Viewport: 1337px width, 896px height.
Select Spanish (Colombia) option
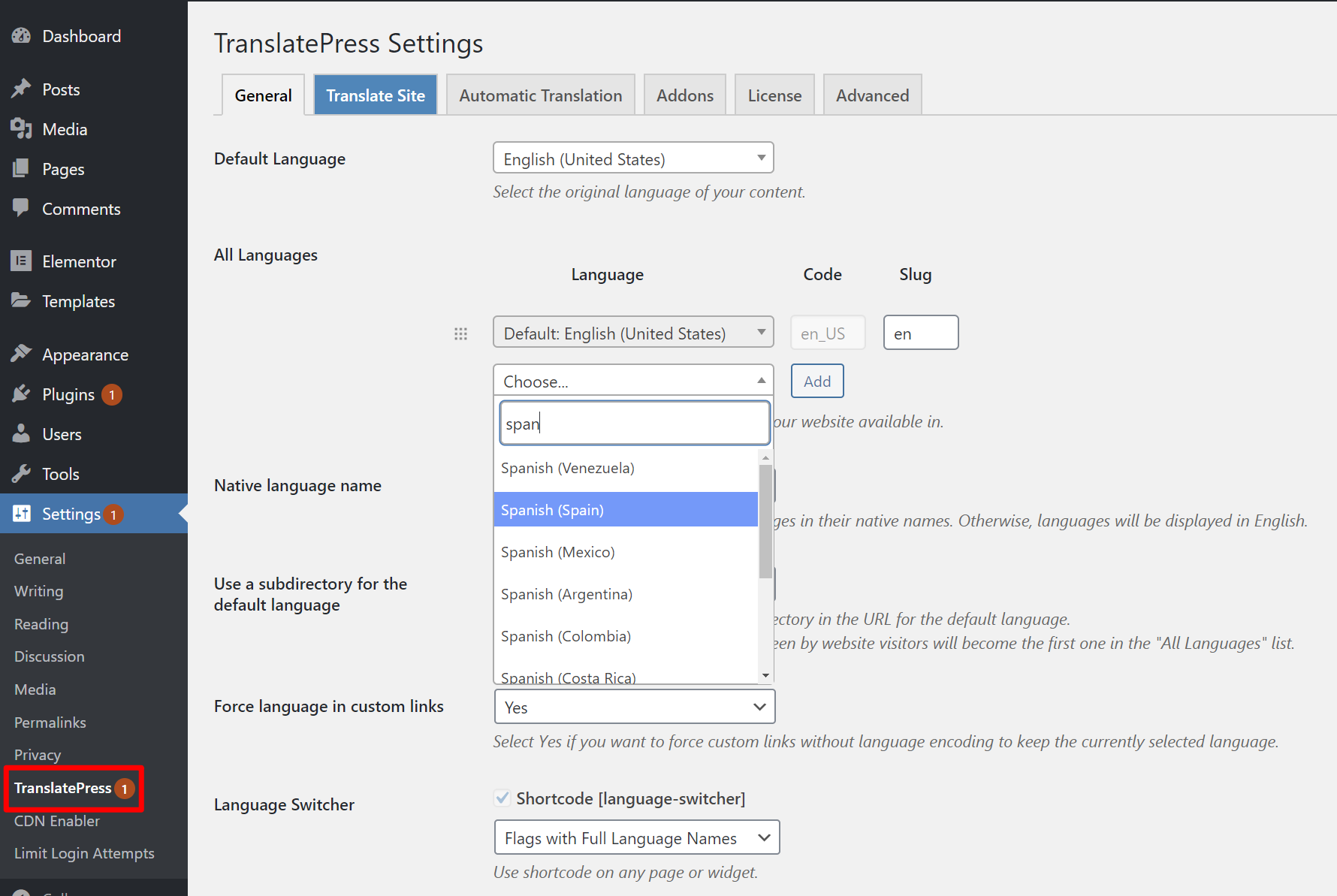tap(626, 636)
